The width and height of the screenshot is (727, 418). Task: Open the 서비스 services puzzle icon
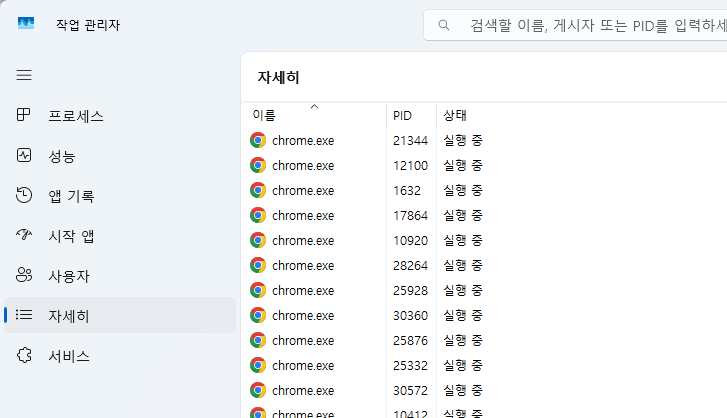click(24, 355)
